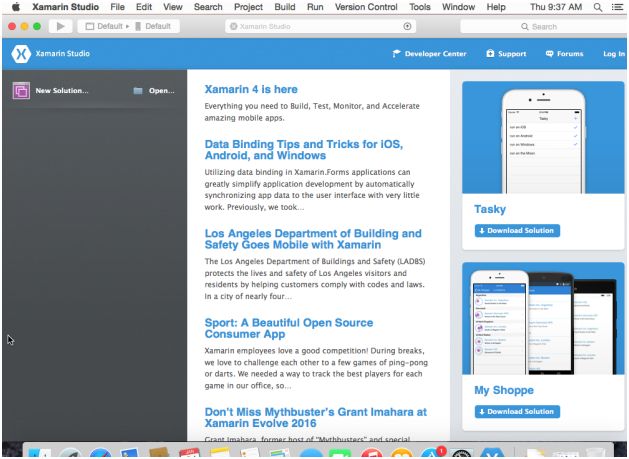This screenshot has height=459, width=629.
Task: Open the Support link
Action: point(512,54)
